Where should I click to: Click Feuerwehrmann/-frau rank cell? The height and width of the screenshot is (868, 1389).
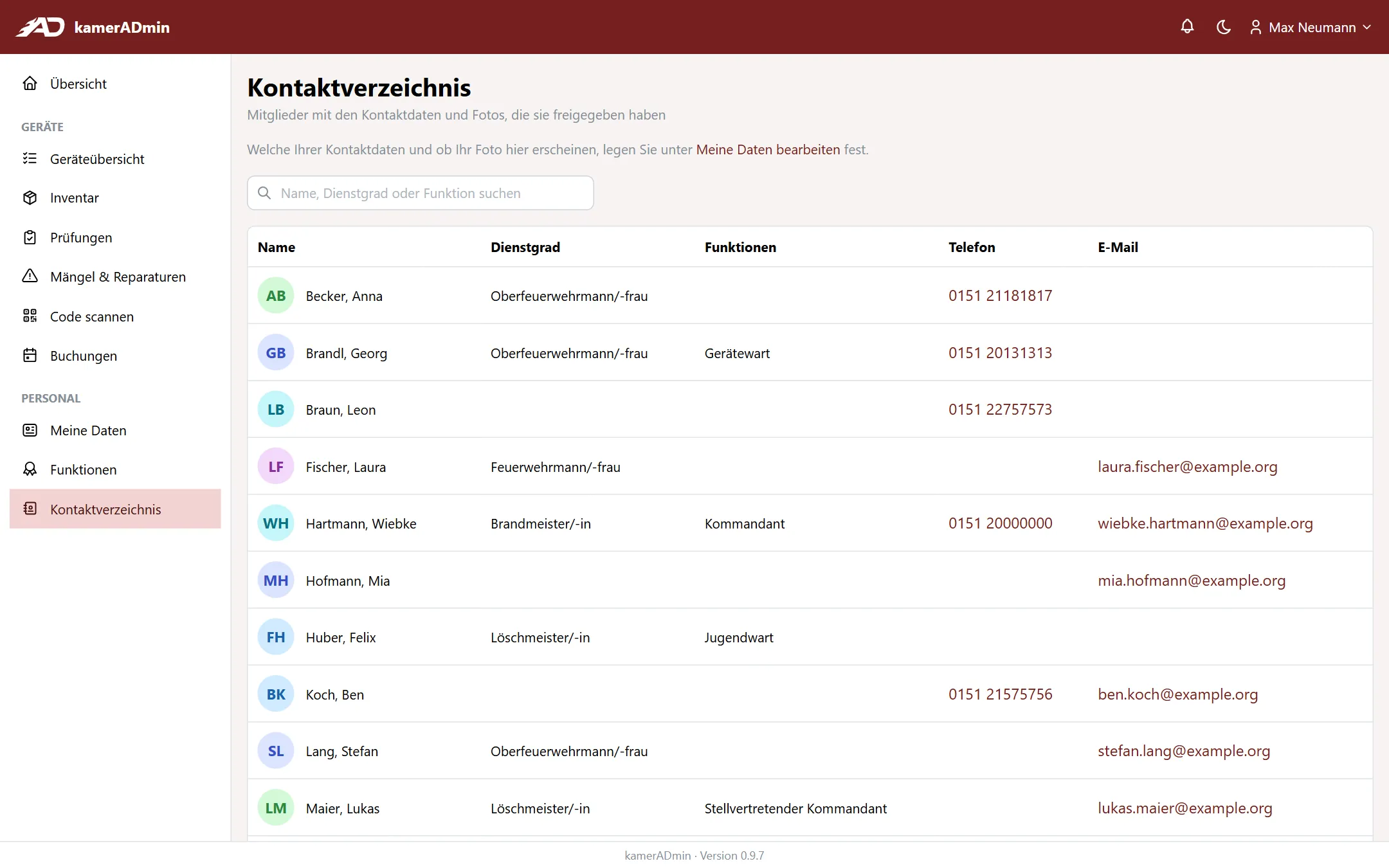556,467
